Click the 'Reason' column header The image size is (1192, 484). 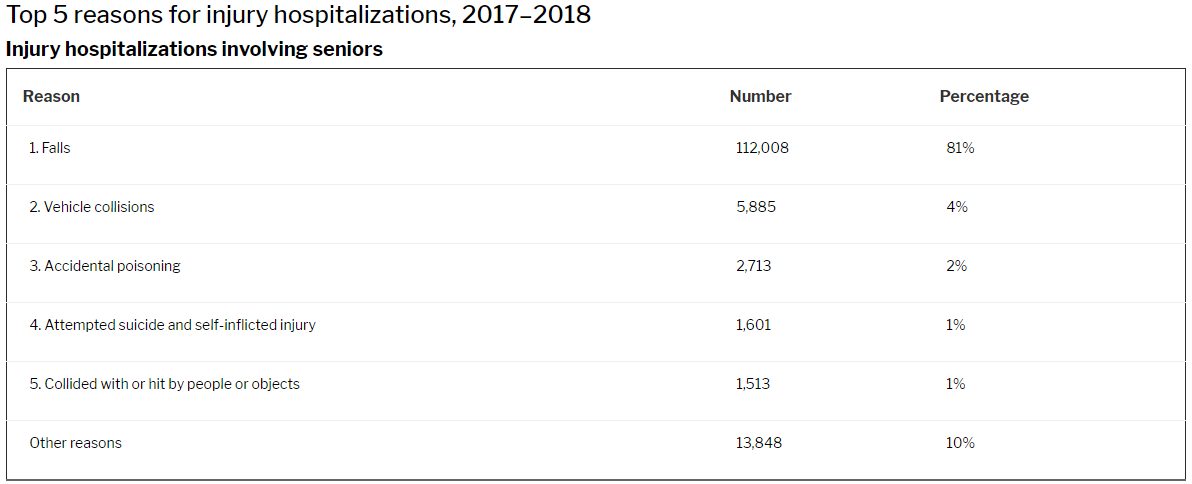[x=51, y=97]
